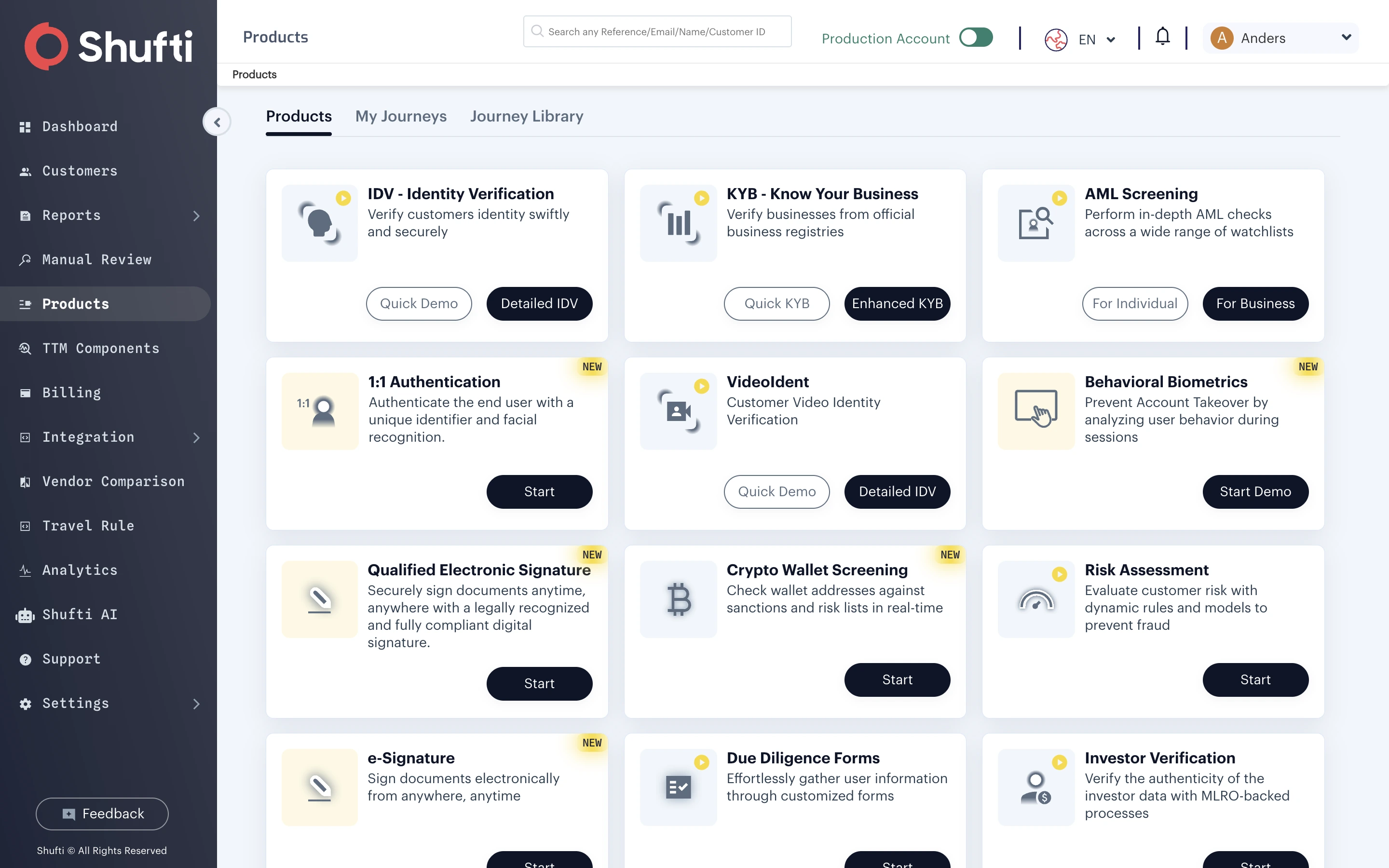Click the Crypto Wallet Screening bitcoin icon
The image size is (1389, 868).
click(x=679, y=599)
